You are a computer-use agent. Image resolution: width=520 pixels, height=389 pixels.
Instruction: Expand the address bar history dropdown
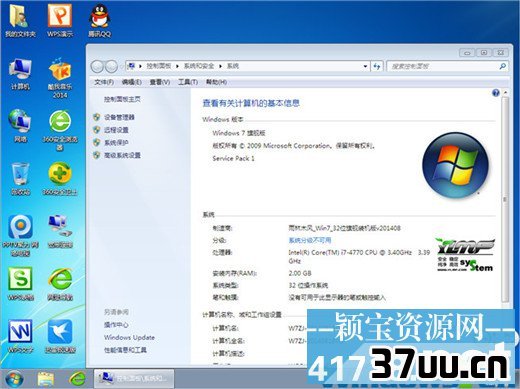click(x=365, y=66)
